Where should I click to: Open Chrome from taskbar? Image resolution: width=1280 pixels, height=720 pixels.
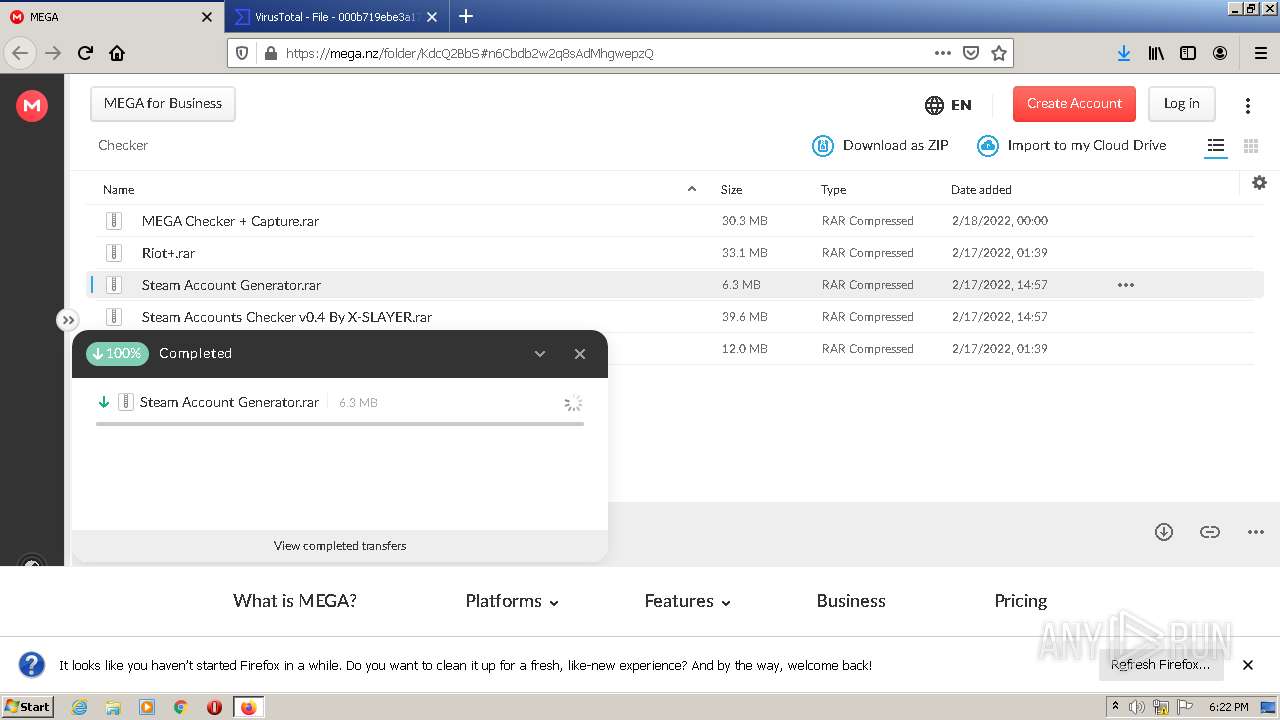[x=180, y=707]
